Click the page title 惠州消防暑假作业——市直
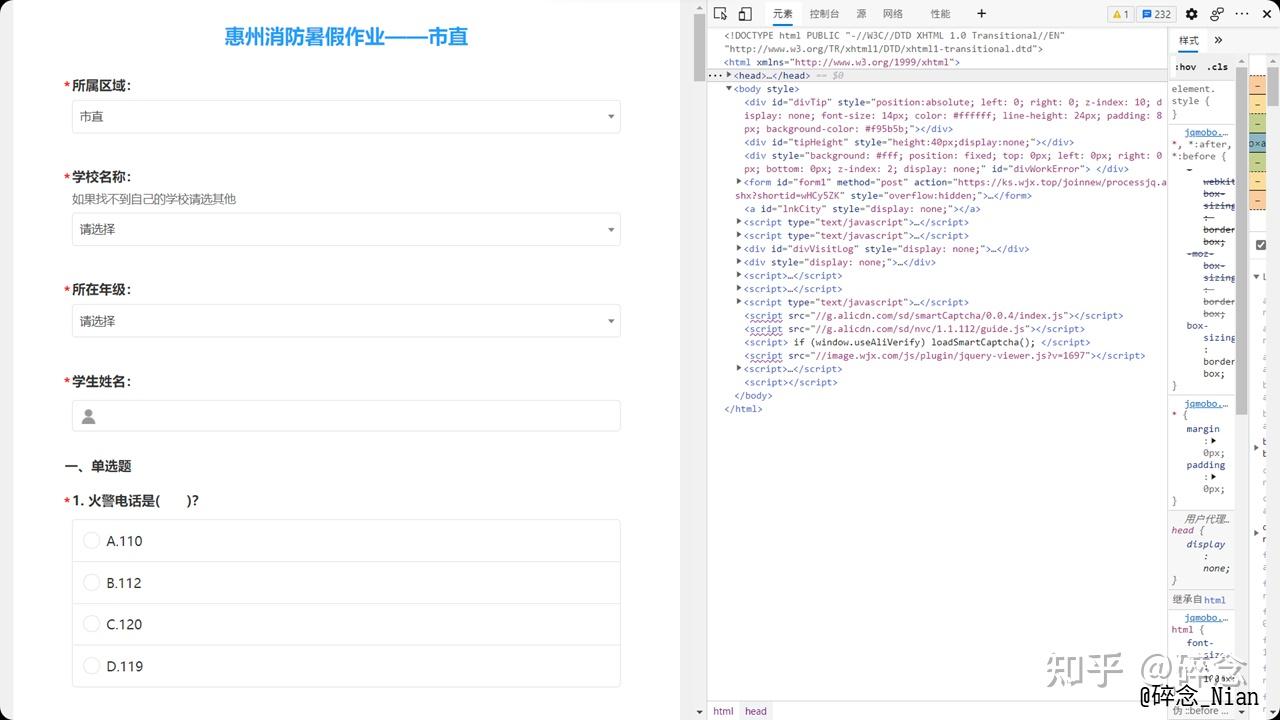The height and width of the screenshot is (720, 1280). tap(346, 37)
